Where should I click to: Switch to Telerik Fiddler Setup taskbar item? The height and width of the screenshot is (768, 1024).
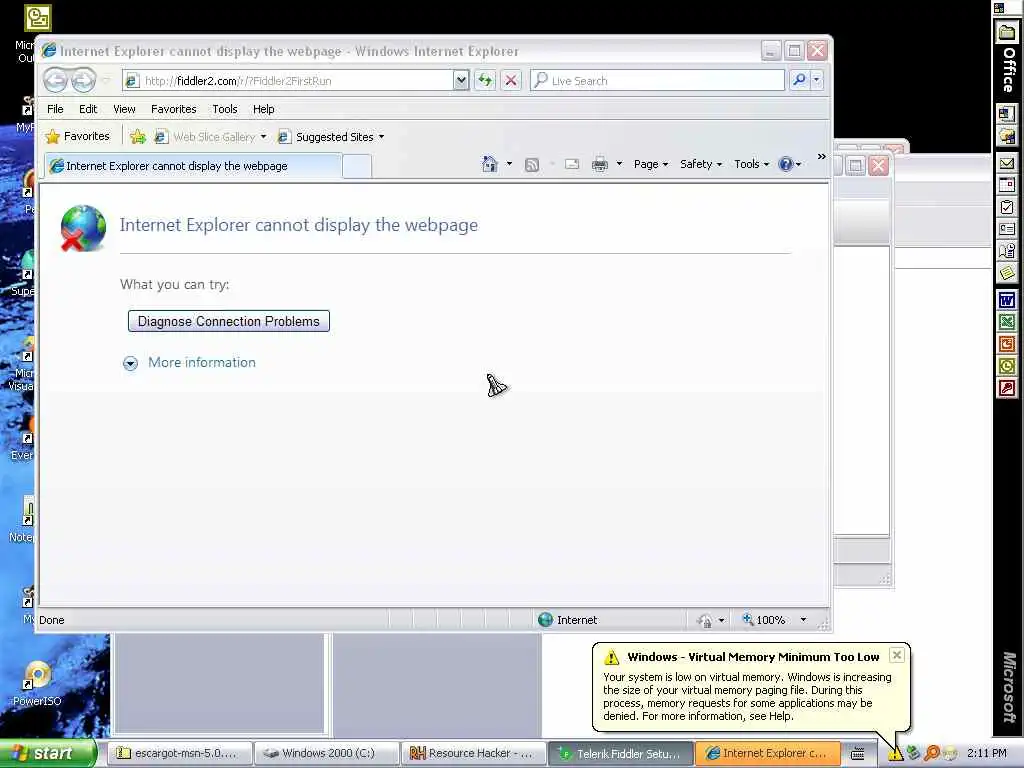pos(620,754)
